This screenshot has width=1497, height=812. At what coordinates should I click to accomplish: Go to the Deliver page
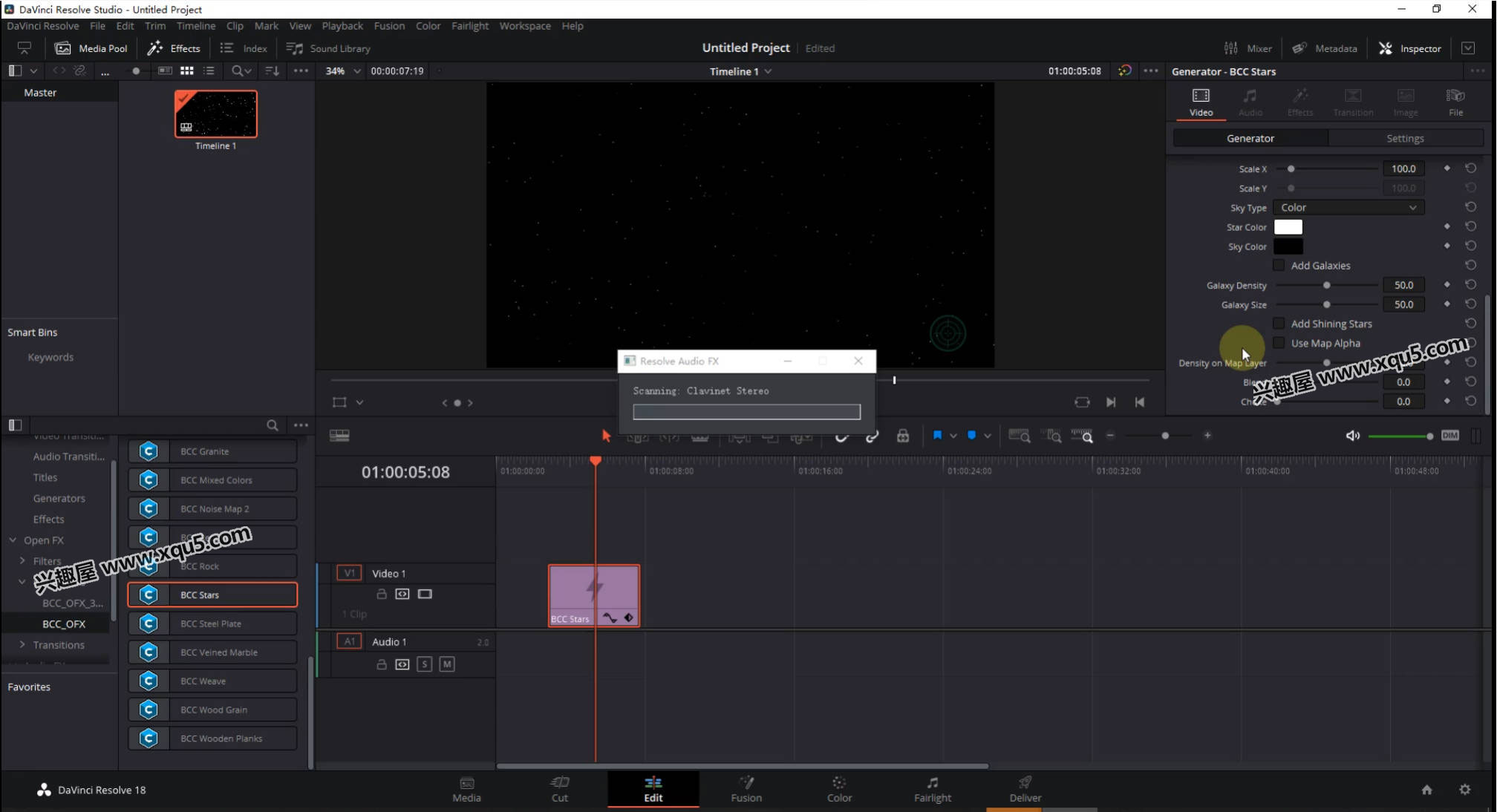[1025, 789]
